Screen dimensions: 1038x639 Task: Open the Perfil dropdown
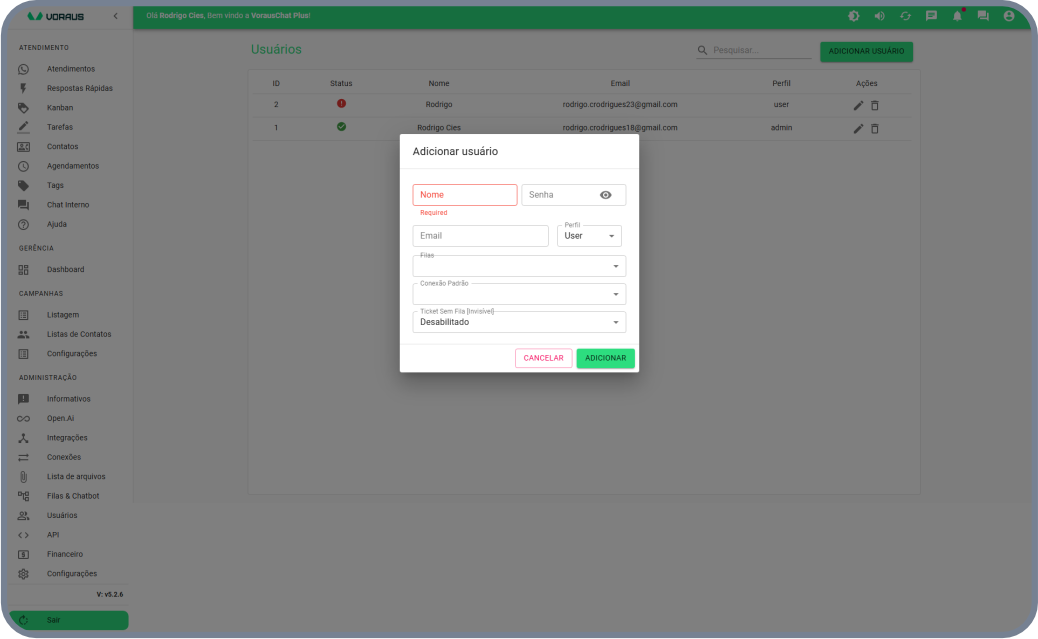pos(589,236)
